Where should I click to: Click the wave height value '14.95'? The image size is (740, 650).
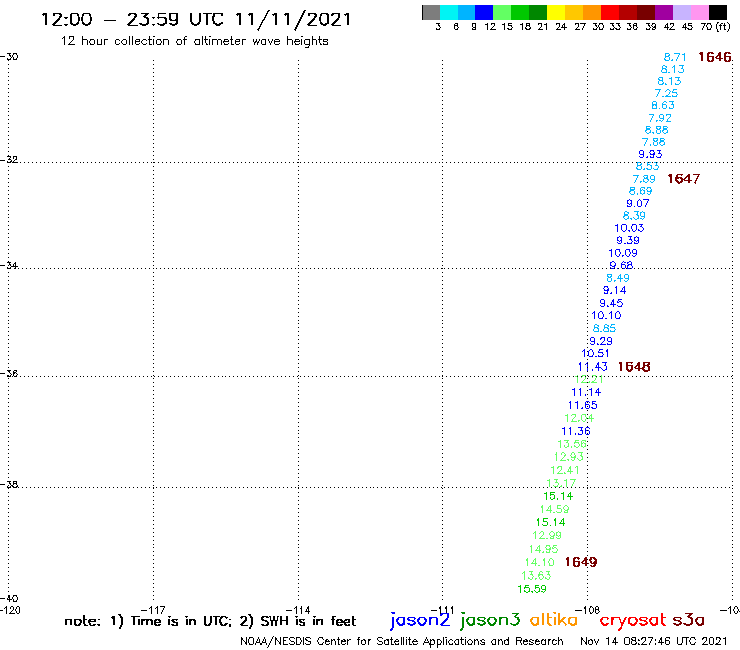(x=544, y=549)
